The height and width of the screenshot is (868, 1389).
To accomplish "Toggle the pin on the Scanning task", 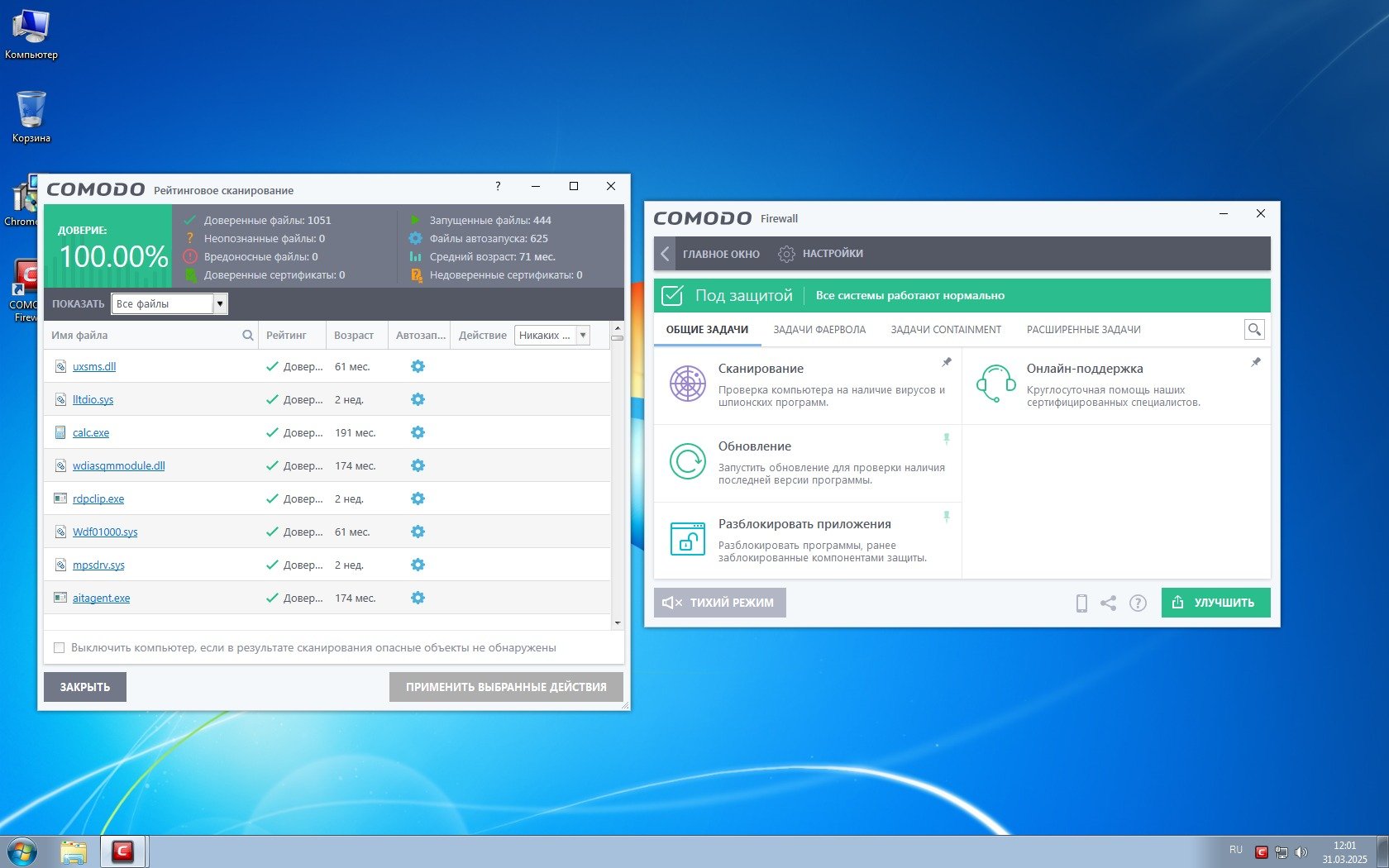I will pos(947,362).
